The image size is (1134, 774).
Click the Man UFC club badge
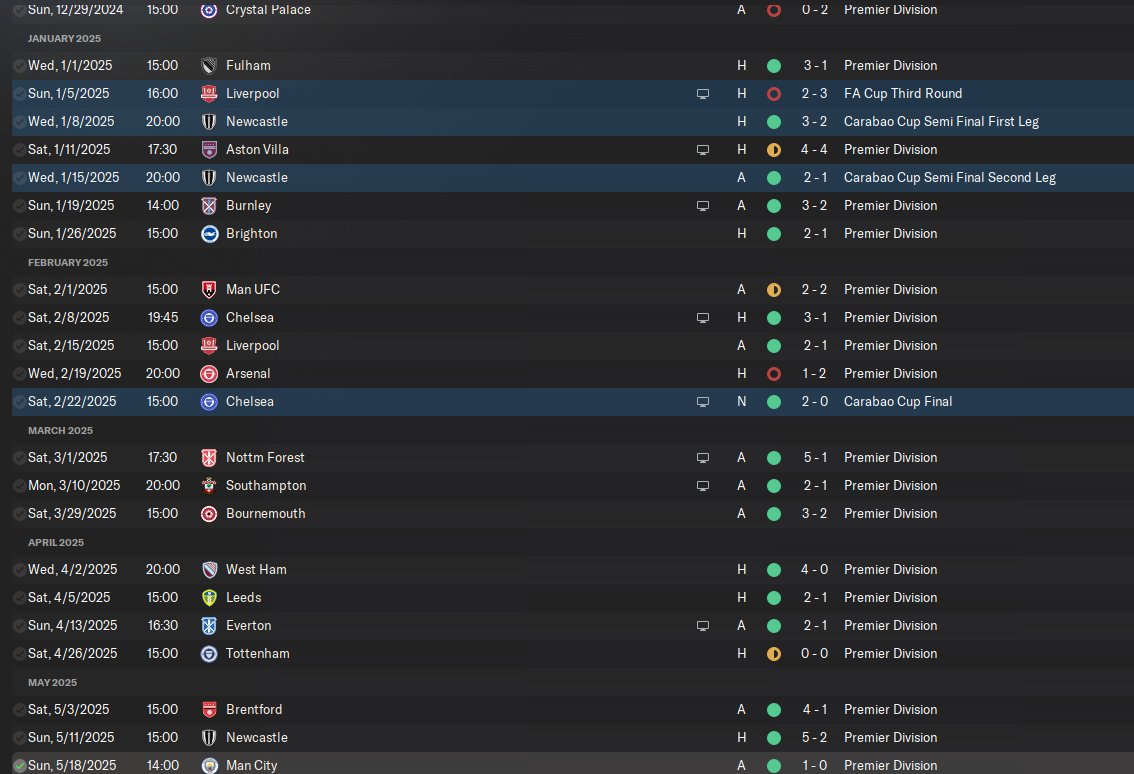point(209,289)
